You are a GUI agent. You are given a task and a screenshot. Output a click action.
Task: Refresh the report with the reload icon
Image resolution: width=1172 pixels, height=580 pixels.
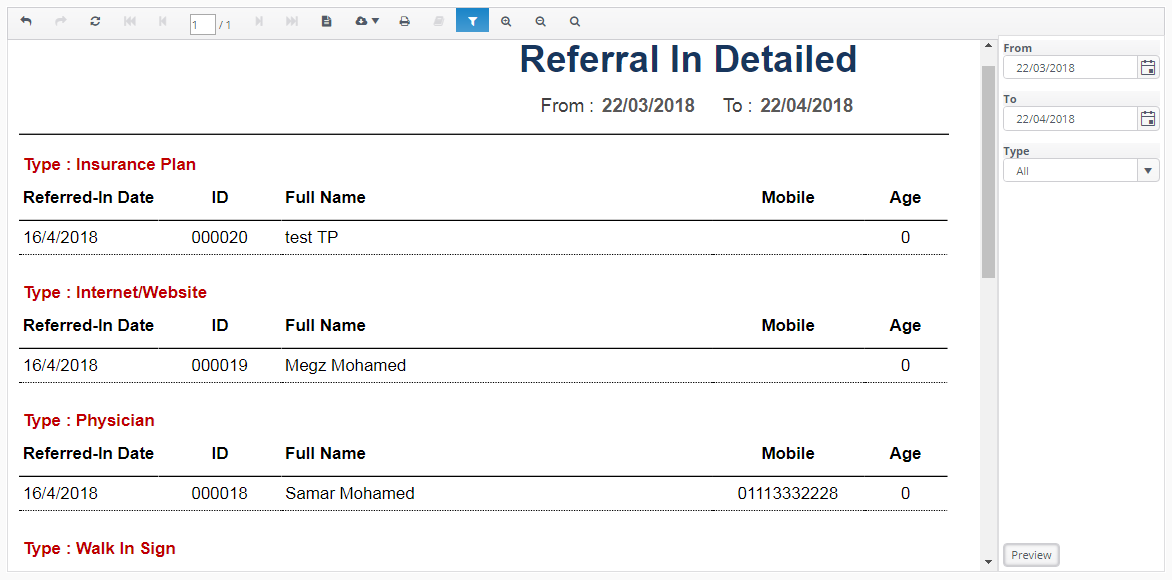[x=95, y=21]
